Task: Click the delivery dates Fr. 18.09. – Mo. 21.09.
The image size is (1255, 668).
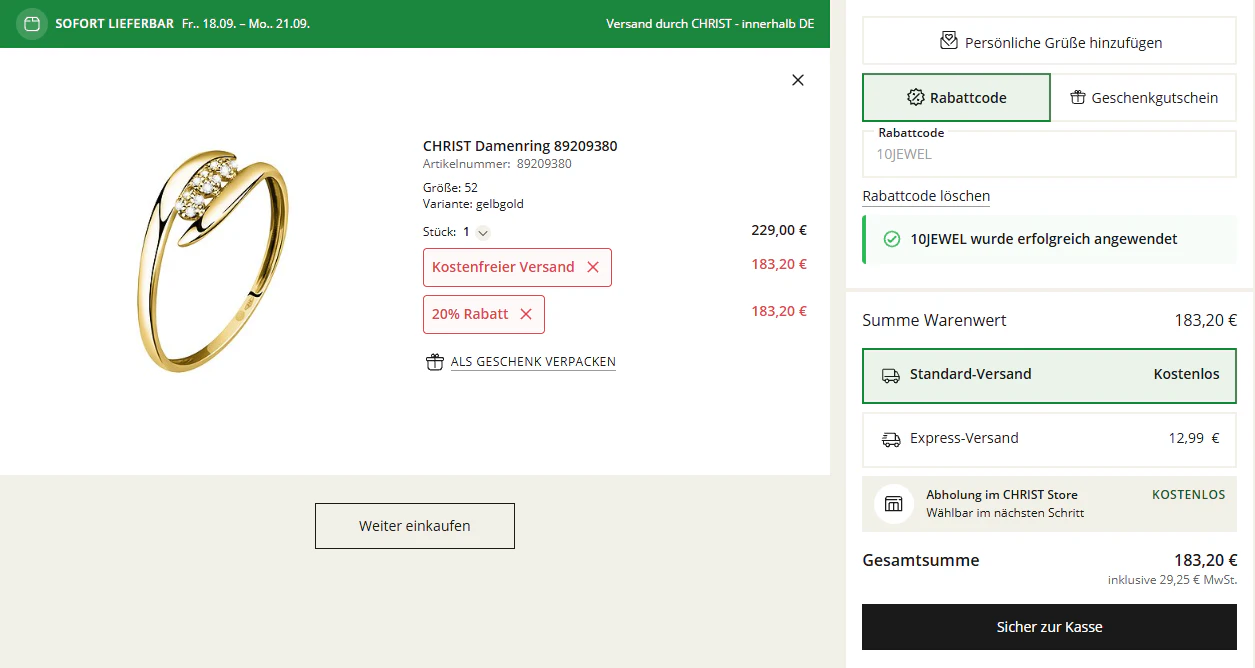Action: pos(246,24)
